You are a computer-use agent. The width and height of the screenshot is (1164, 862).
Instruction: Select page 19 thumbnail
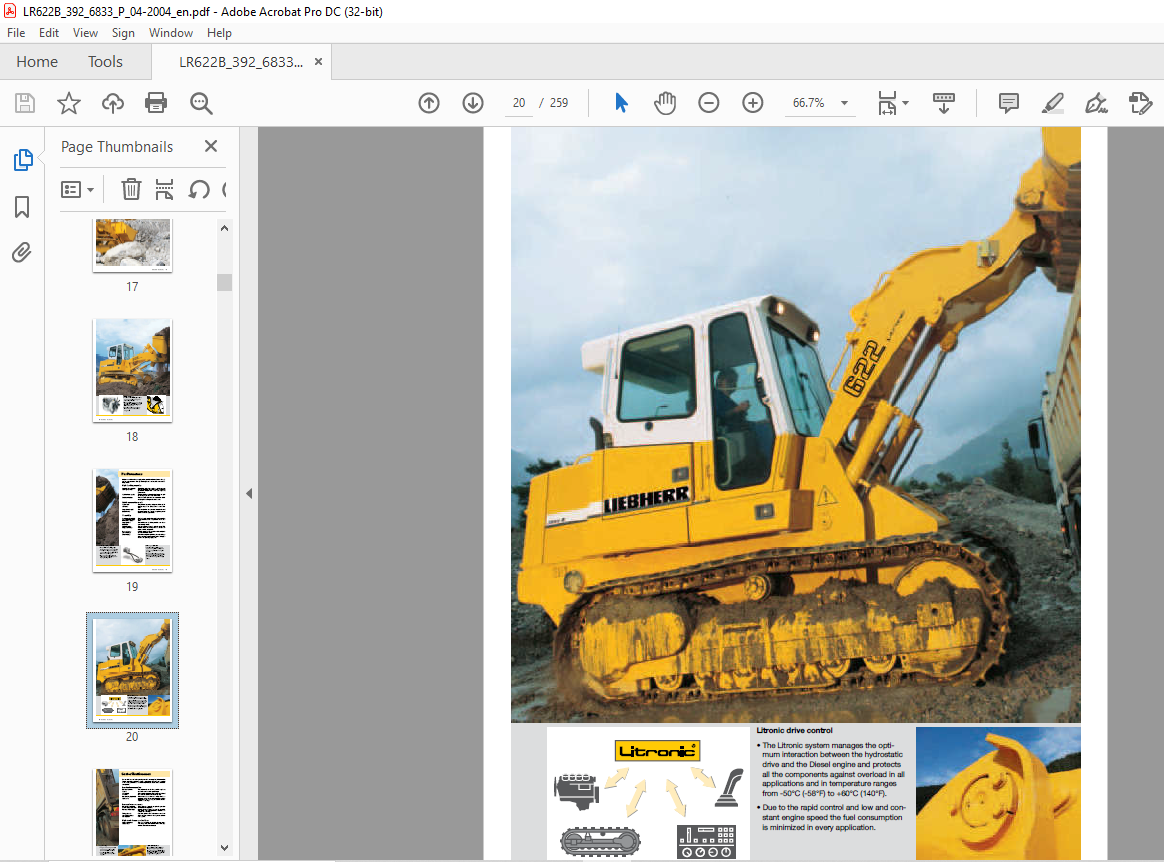click(133, 520)
